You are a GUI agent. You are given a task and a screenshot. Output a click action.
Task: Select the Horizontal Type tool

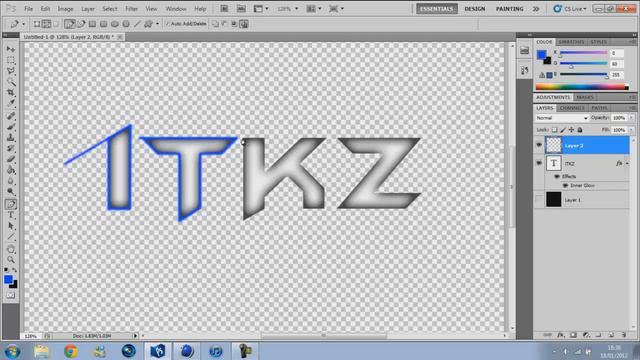tap(11, 215)
